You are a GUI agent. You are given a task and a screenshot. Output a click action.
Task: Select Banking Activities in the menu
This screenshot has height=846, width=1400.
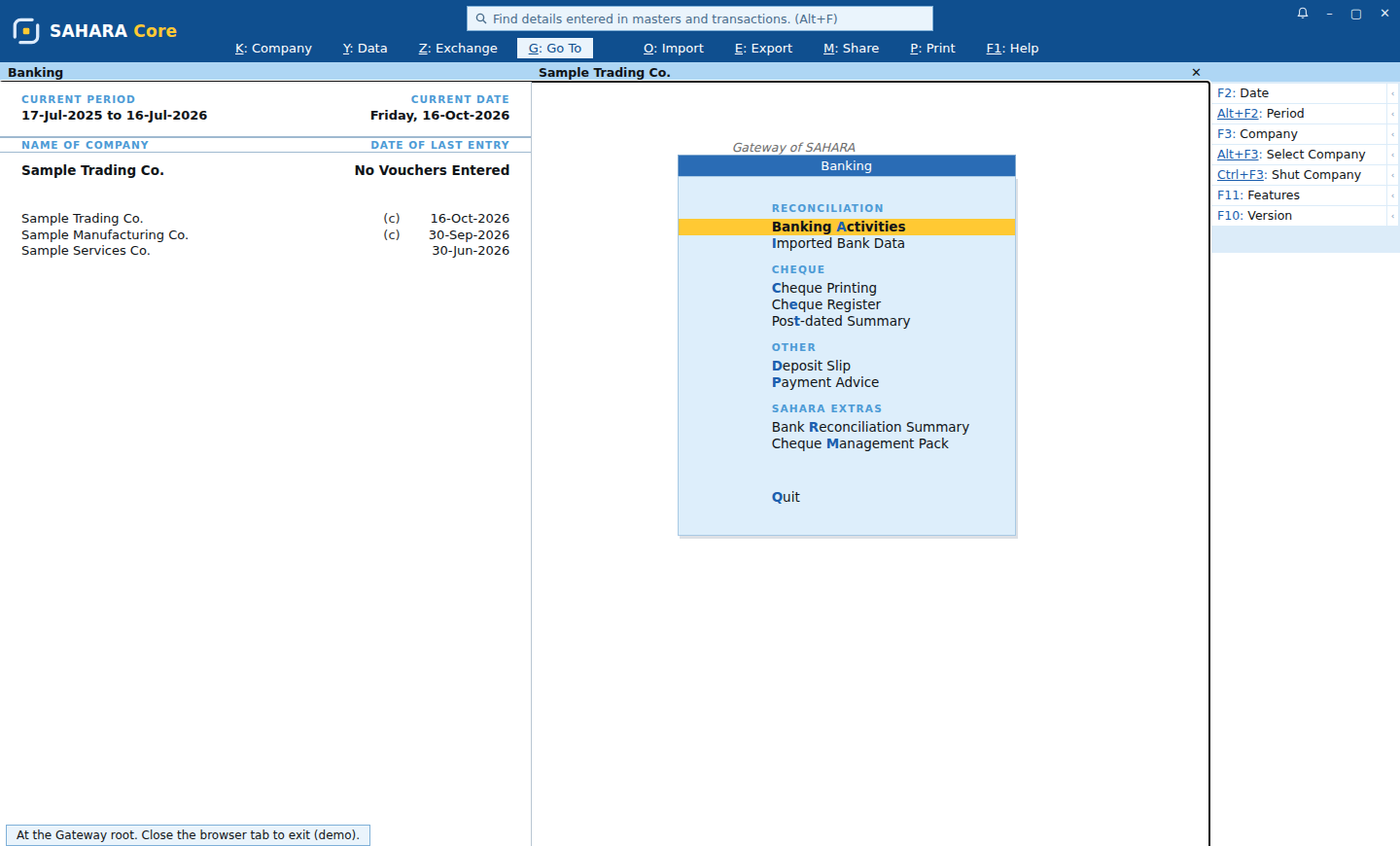point(847,227)
